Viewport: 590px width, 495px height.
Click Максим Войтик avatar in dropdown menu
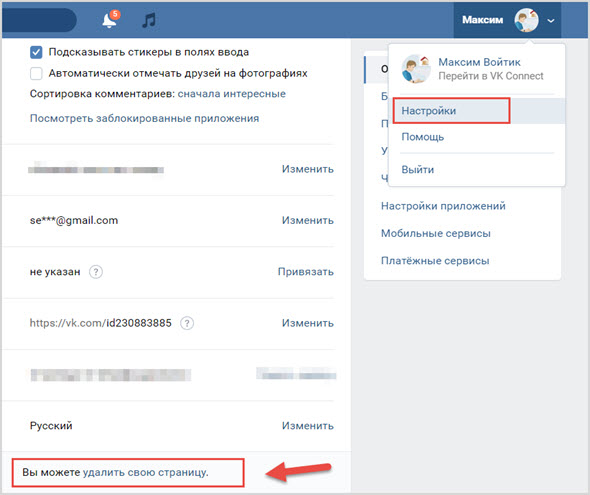click(416, 69)
